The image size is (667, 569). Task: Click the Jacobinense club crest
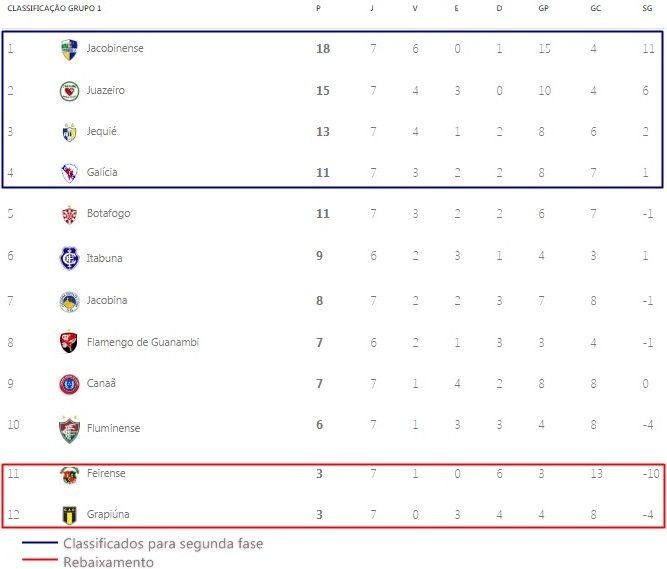coord(69,49)
